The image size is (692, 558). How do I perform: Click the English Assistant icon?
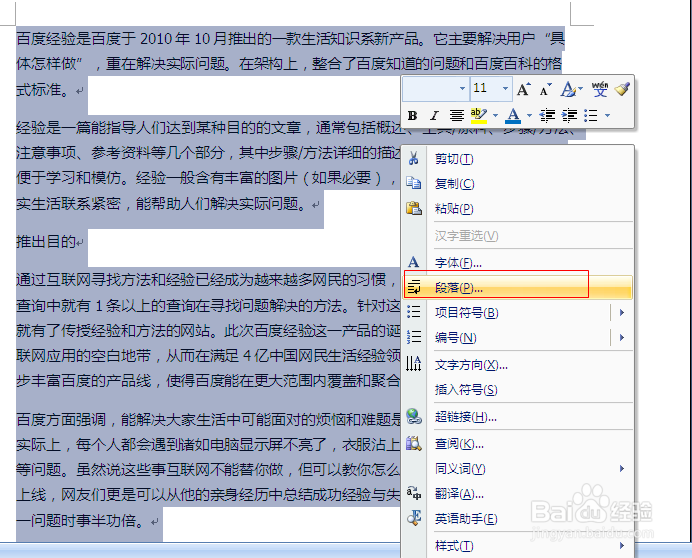click(x=414, y=517)
